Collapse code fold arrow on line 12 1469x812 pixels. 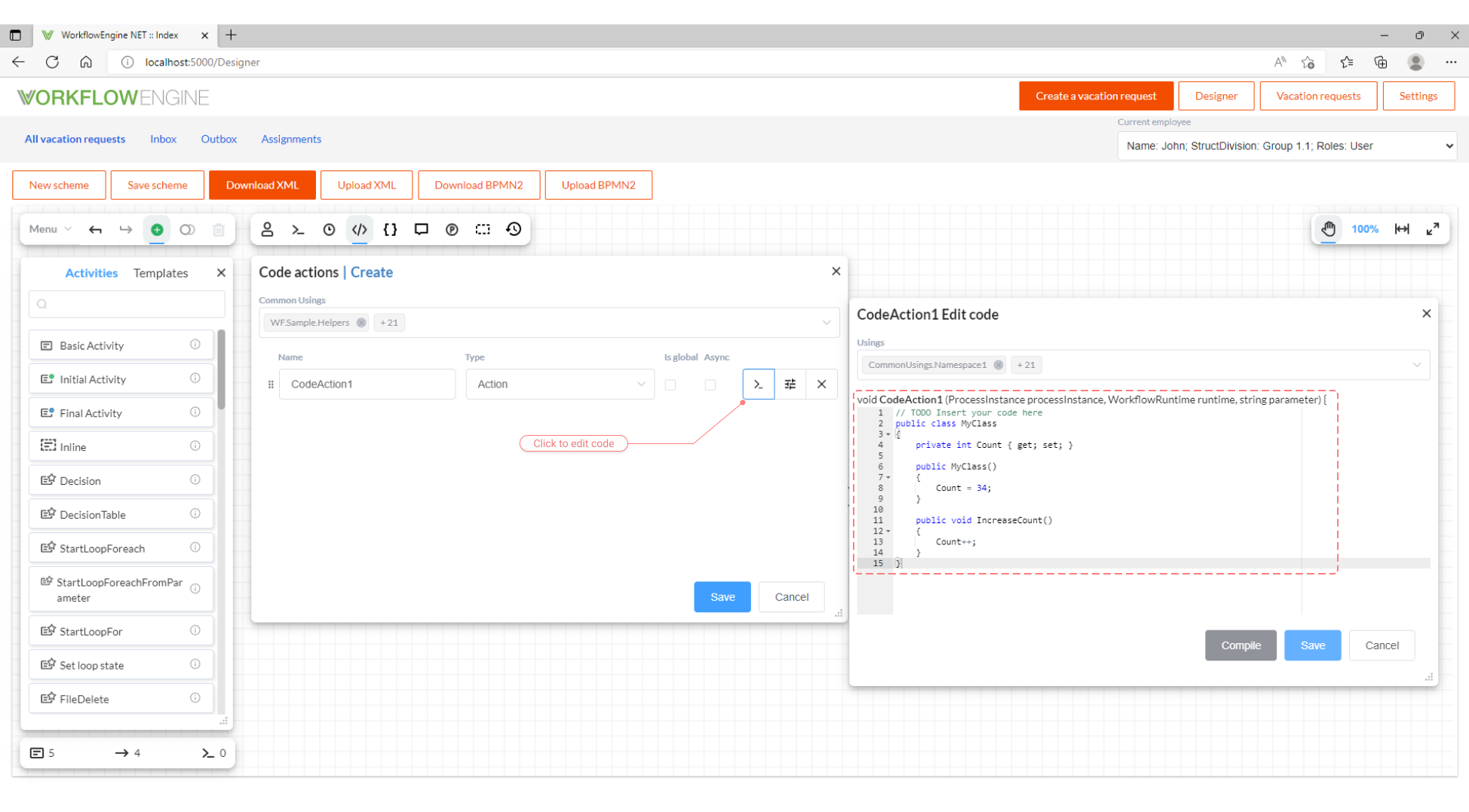click(x=888, y=532)
